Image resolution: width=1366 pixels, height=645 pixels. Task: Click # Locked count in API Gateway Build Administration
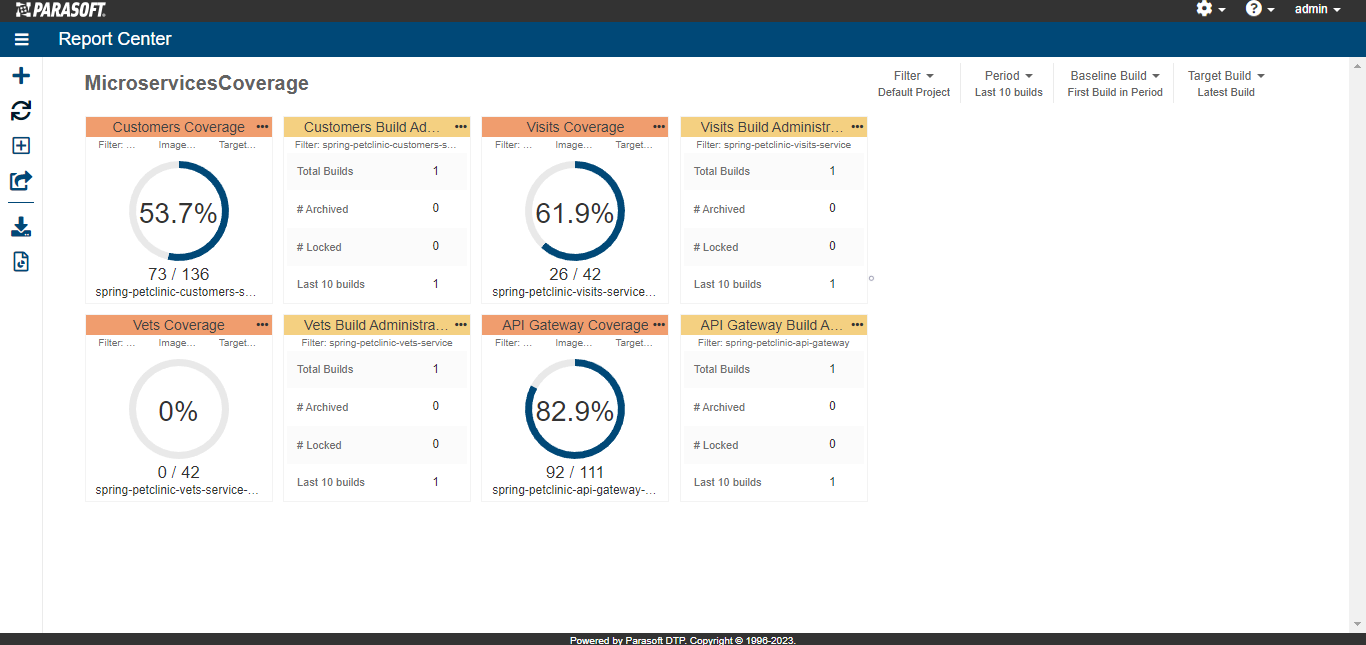832,444
